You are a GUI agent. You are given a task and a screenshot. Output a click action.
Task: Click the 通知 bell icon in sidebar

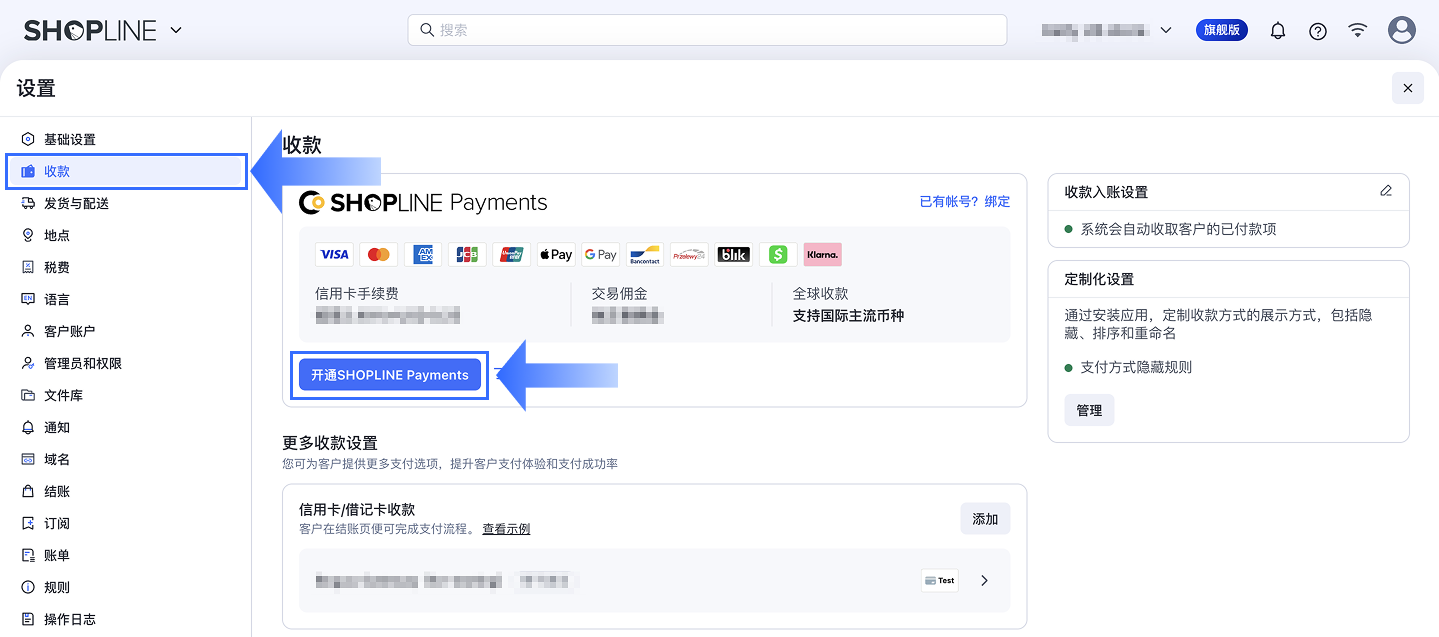(28, 427)
